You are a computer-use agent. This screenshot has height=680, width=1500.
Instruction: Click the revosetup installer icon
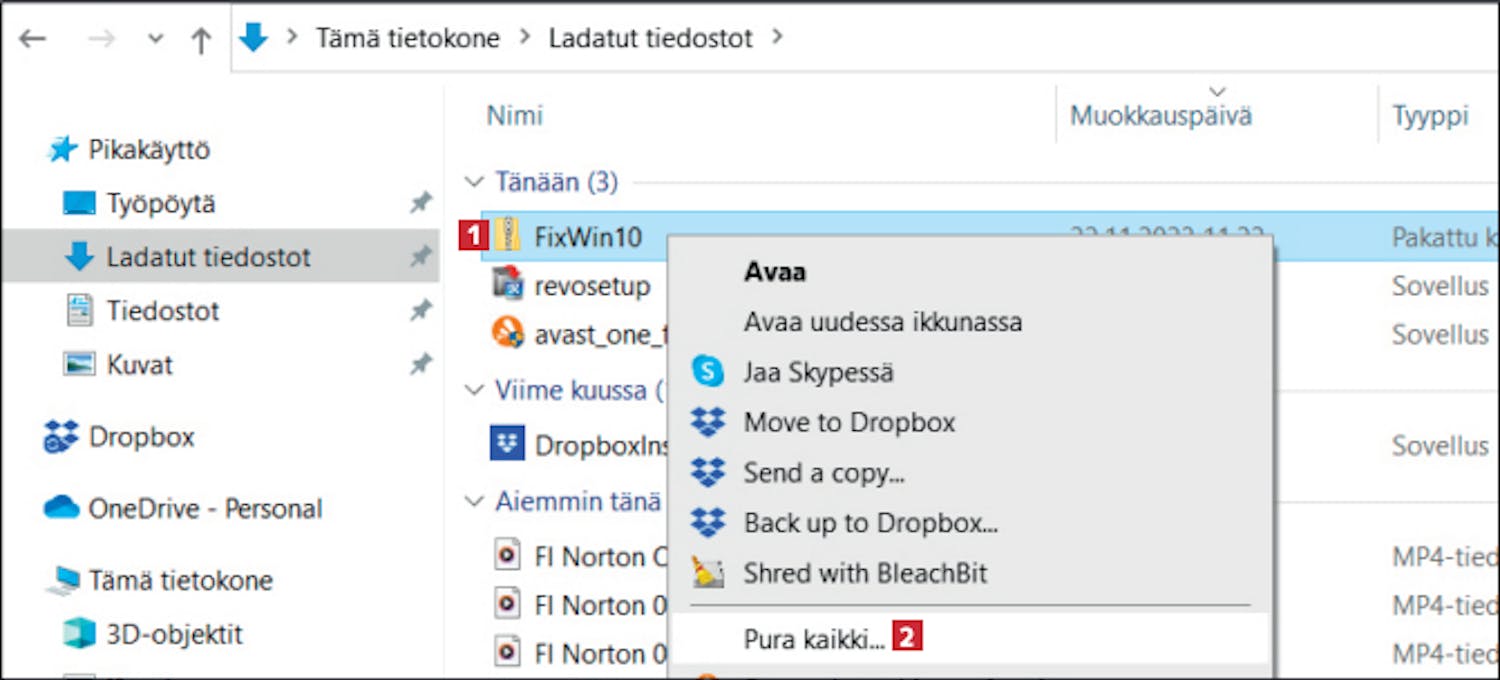(x=509, y=286)
